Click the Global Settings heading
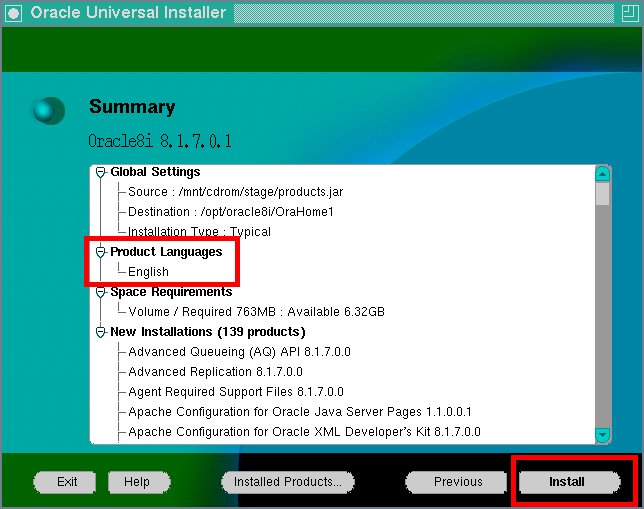Viewport: 644px width, 509px height. (x=155, y=172)
